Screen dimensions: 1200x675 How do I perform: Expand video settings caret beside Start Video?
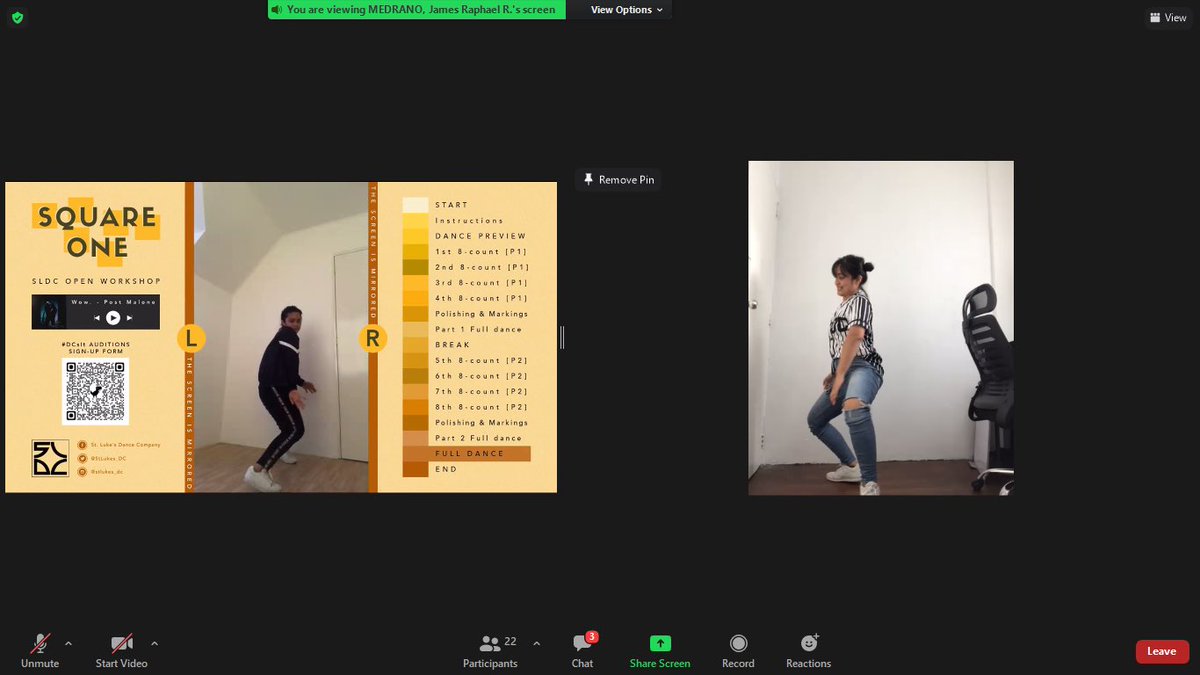(154, 643)
